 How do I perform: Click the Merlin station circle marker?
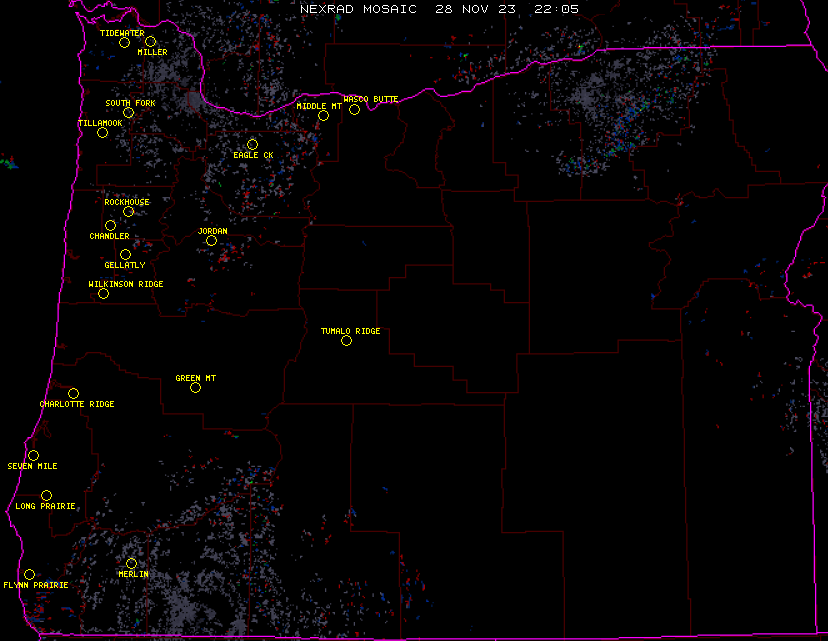click(x=132, y=563)
